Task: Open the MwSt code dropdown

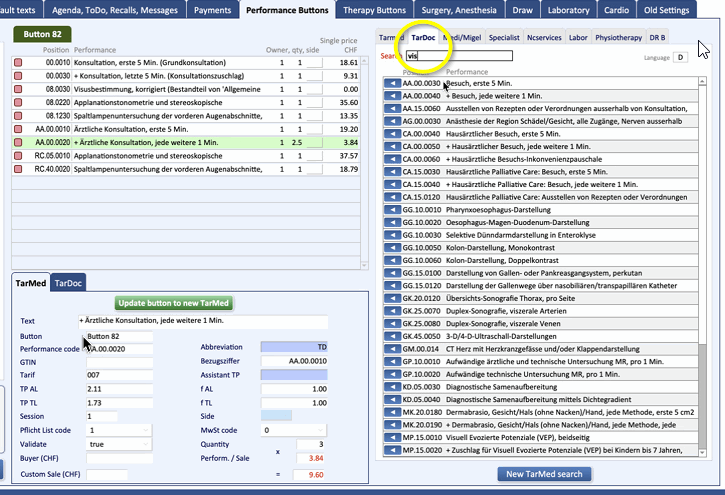Action: pos(295,430)
